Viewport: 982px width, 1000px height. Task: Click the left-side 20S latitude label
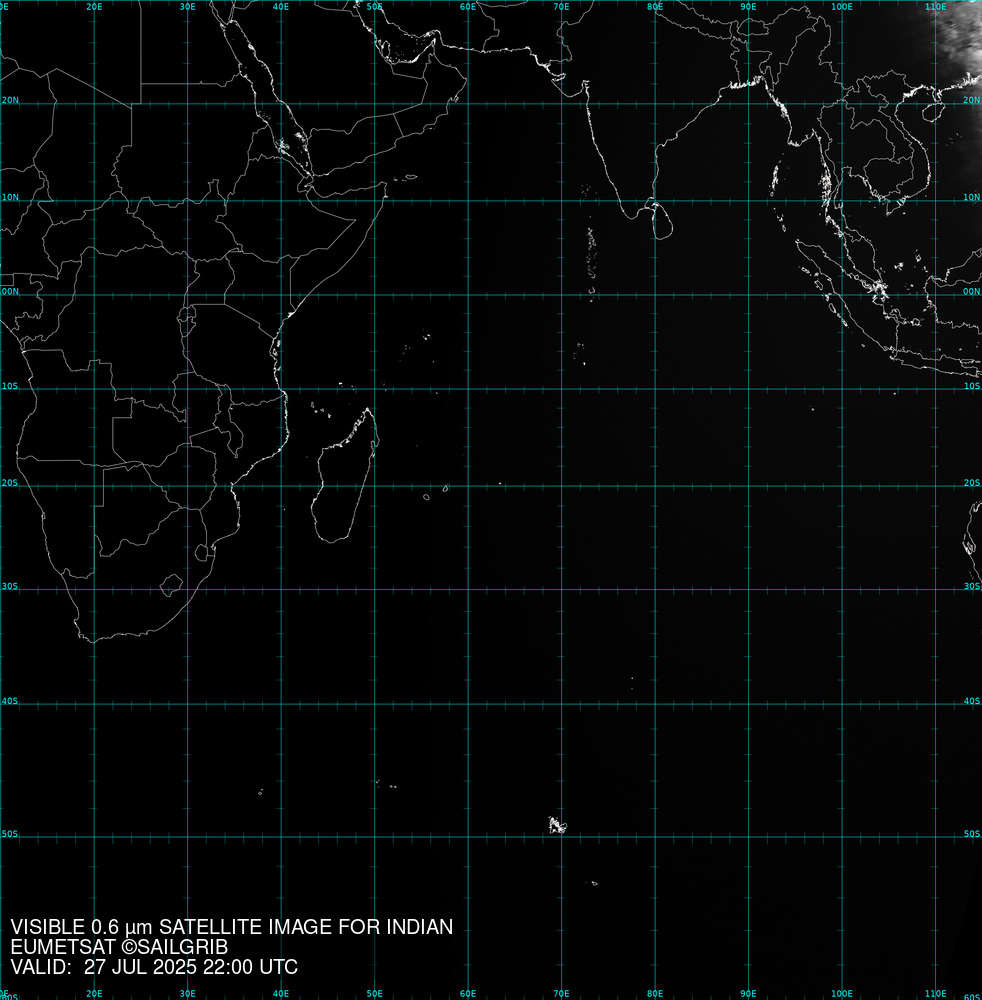point(10,483)
